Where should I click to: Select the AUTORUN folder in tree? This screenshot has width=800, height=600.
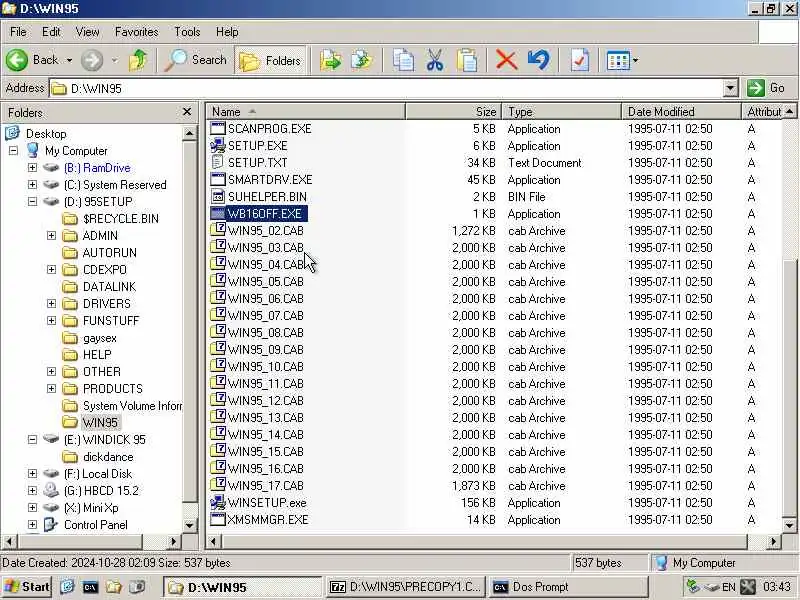pos(110,253)
